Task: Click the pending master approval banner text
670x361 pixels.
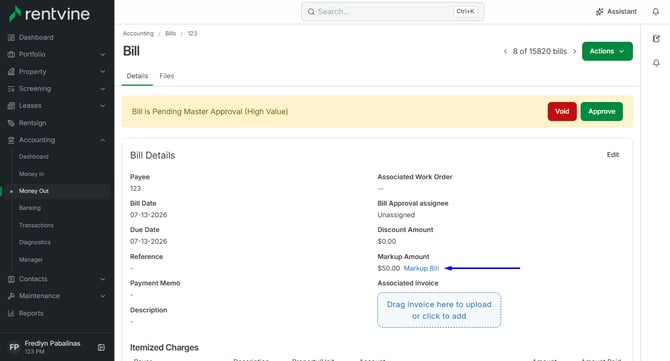Action: pos(210,112)
